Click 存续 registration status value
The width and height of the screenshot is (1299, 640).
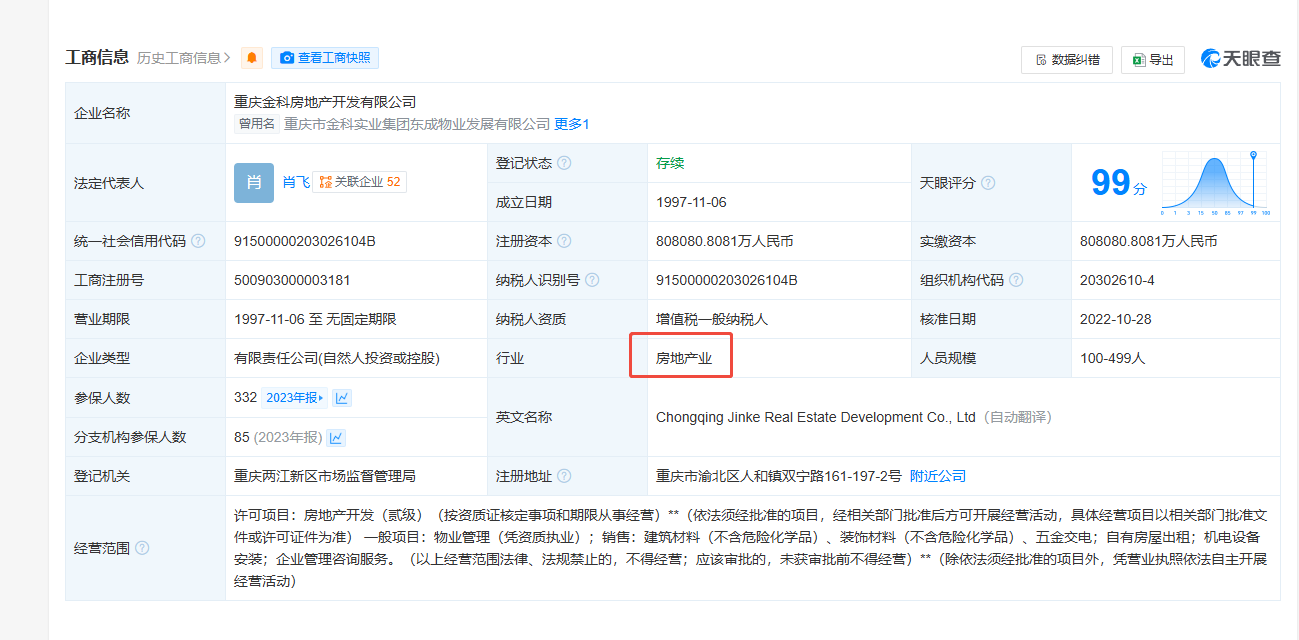[x=670, y=163]
